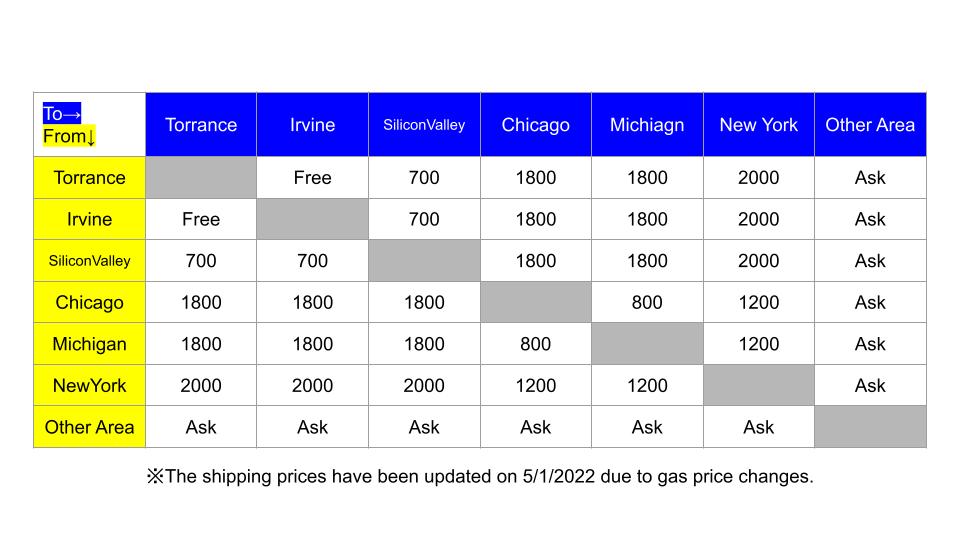Select the blue Other Area column header

(x=870, y=125)
